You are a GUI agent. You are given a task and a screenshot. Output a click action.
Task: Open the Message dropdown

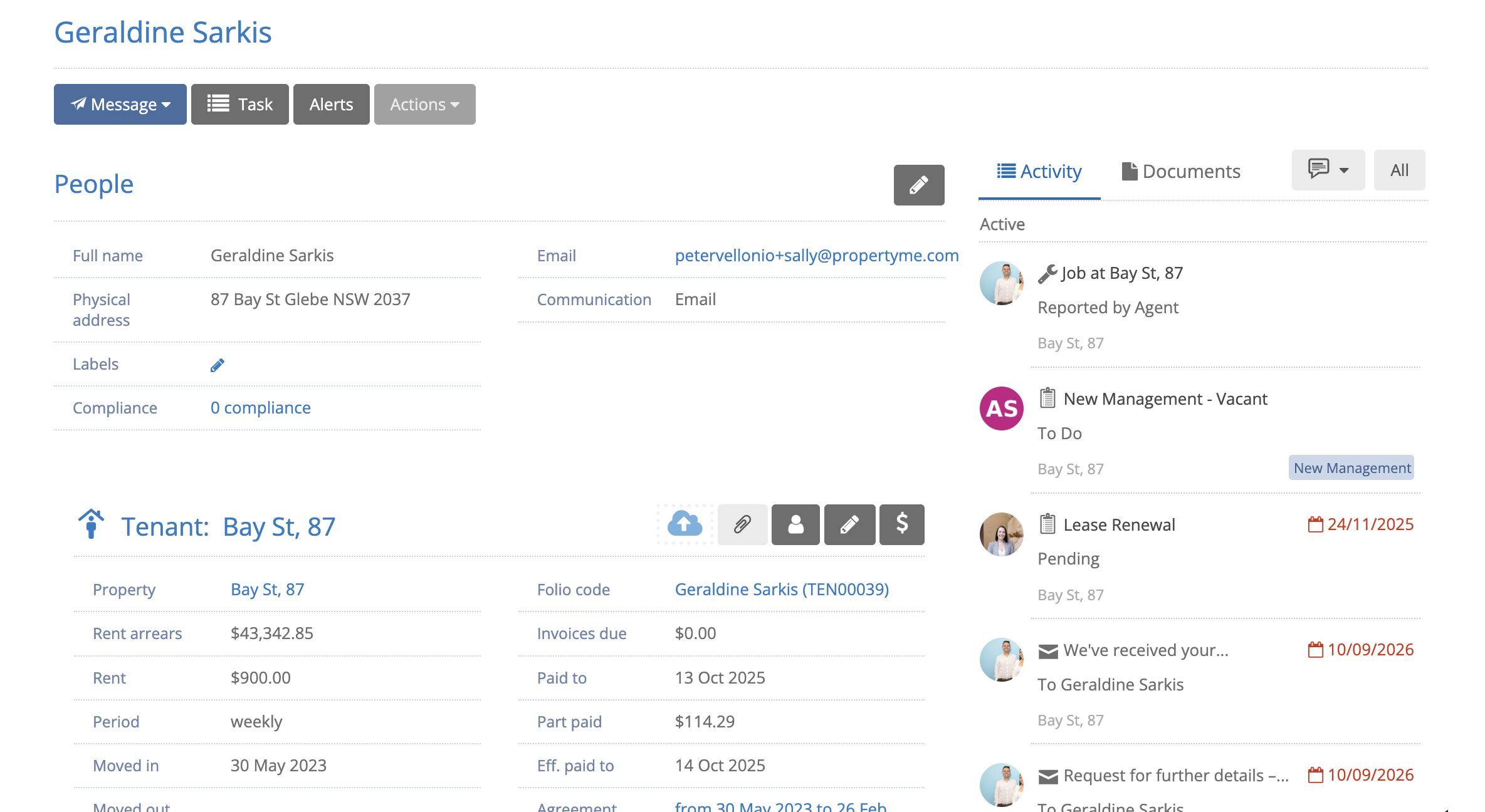click(x=120, y=104)
